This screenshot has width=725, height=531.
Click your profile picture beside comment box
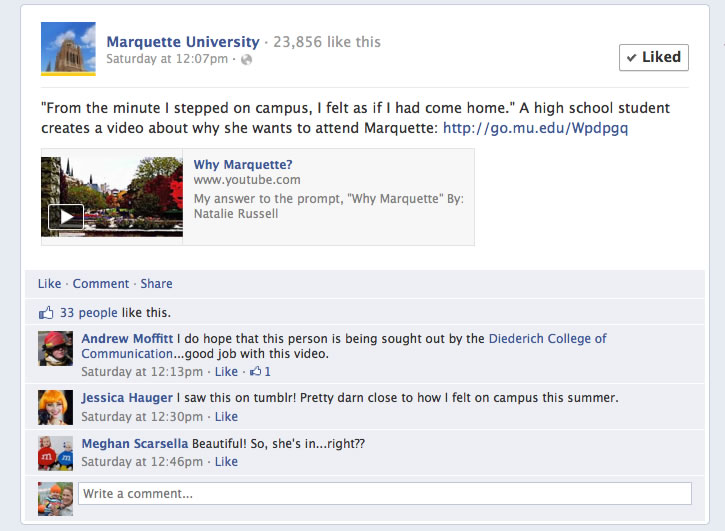click(55, 499)
